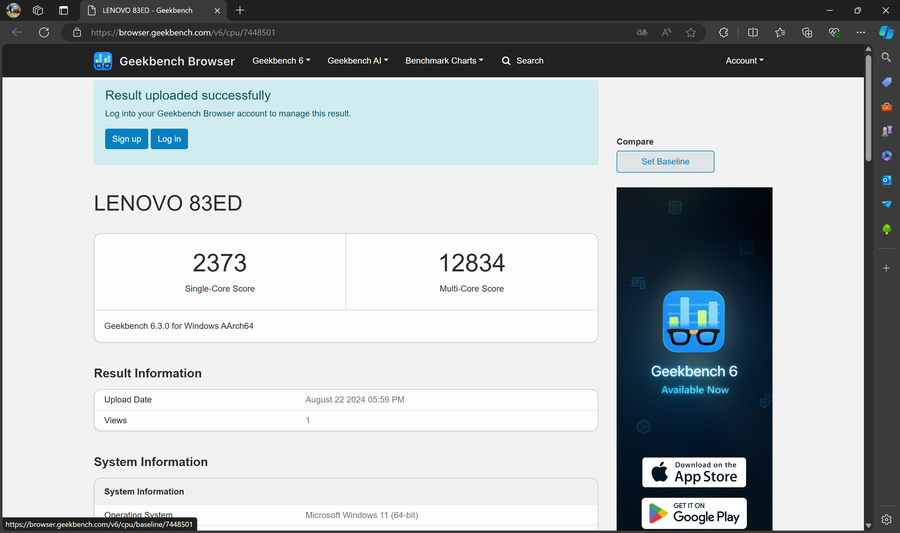Image resolution: width=900 pixels, height=533 pixels.
Task: Click the browser back arrow
Action: [x=17, y=33]
